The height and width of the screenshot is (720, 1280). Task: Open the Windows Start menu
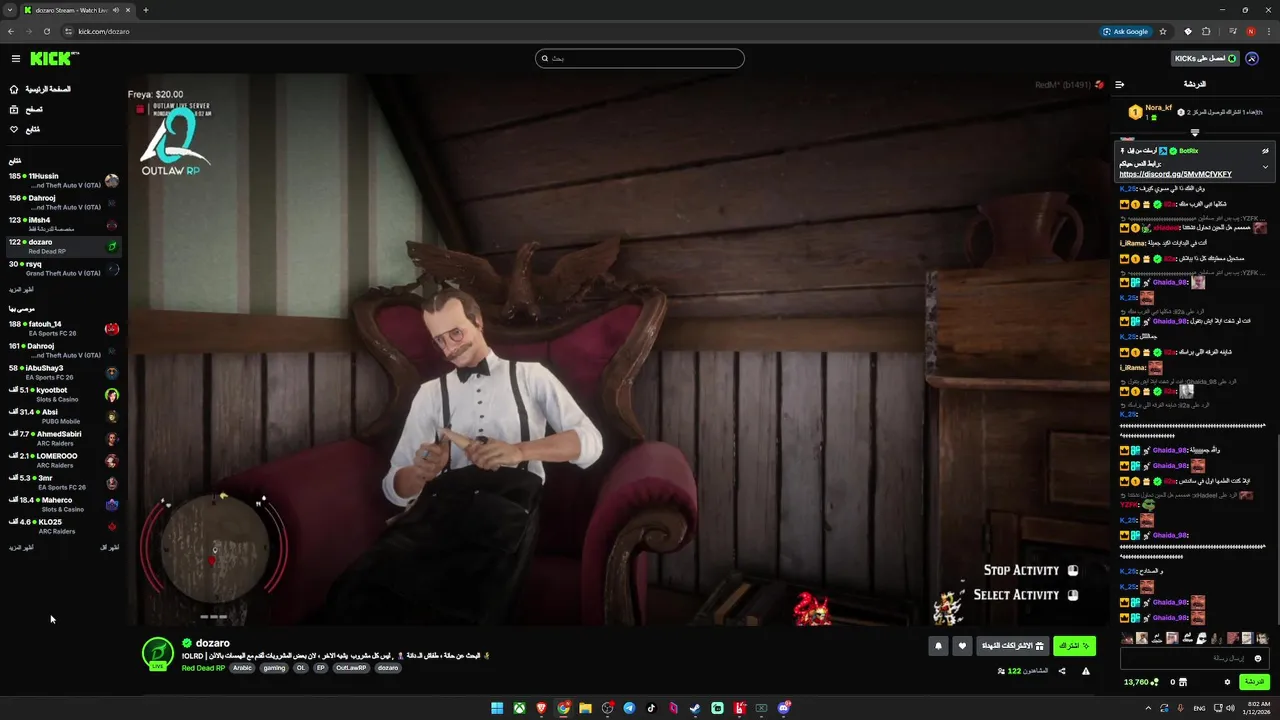point(497,708)
